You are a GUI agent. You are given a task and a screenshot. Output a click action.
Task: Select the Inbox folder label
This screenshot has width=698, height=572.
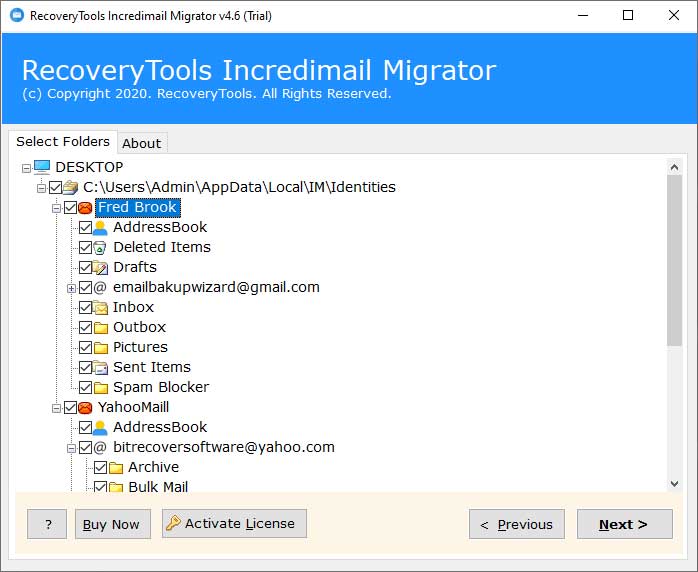point(134,308)
